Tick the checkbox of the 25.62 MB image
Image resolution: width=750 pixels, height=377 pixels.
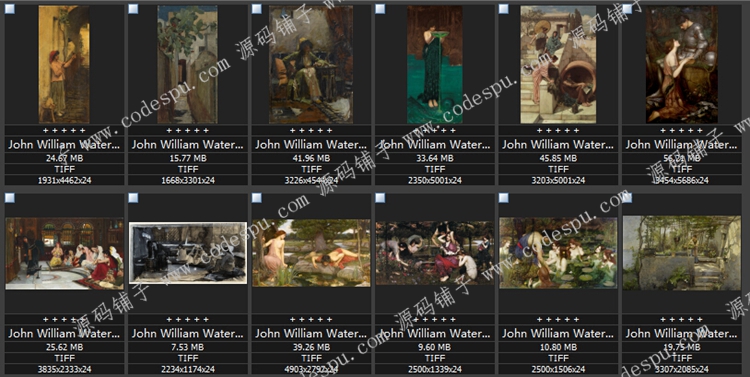point(10,198)
